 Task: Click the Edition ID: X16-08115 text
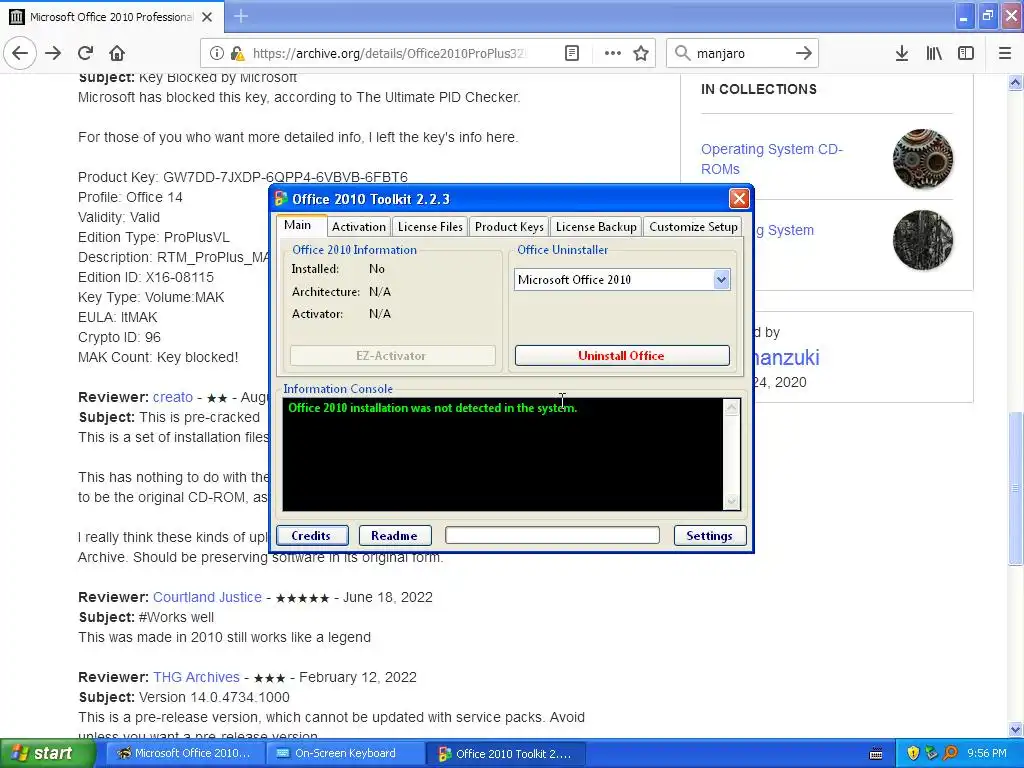[x=146, y=277]
